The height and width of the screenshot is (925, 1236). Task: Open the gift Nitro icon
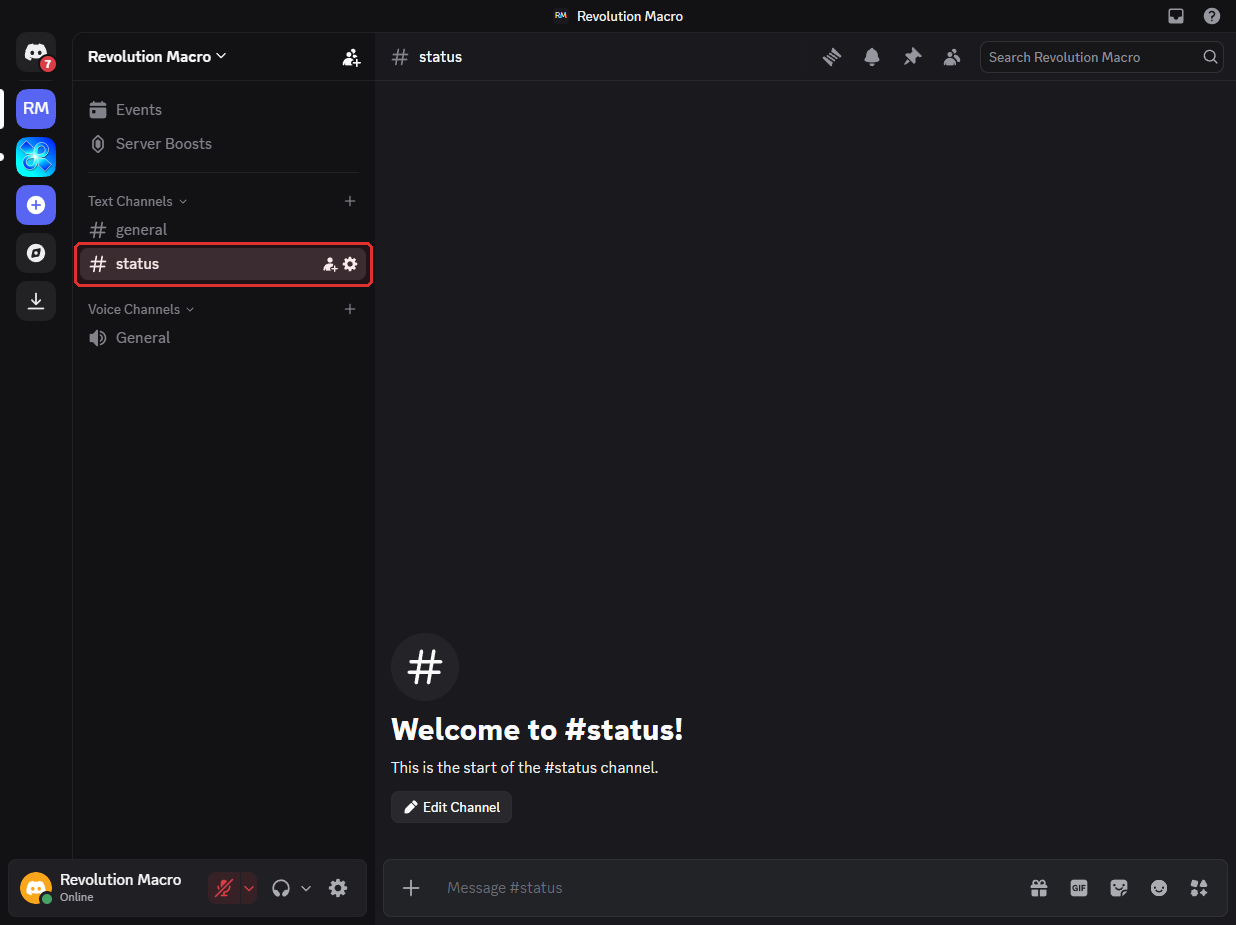(x=1039, y=888)
